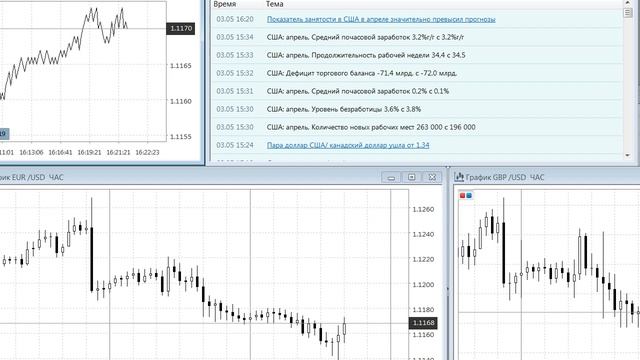Open link Показатель занятости в США в апреле
The width and height of the screenshot is (640, 360).
(381, 19)
